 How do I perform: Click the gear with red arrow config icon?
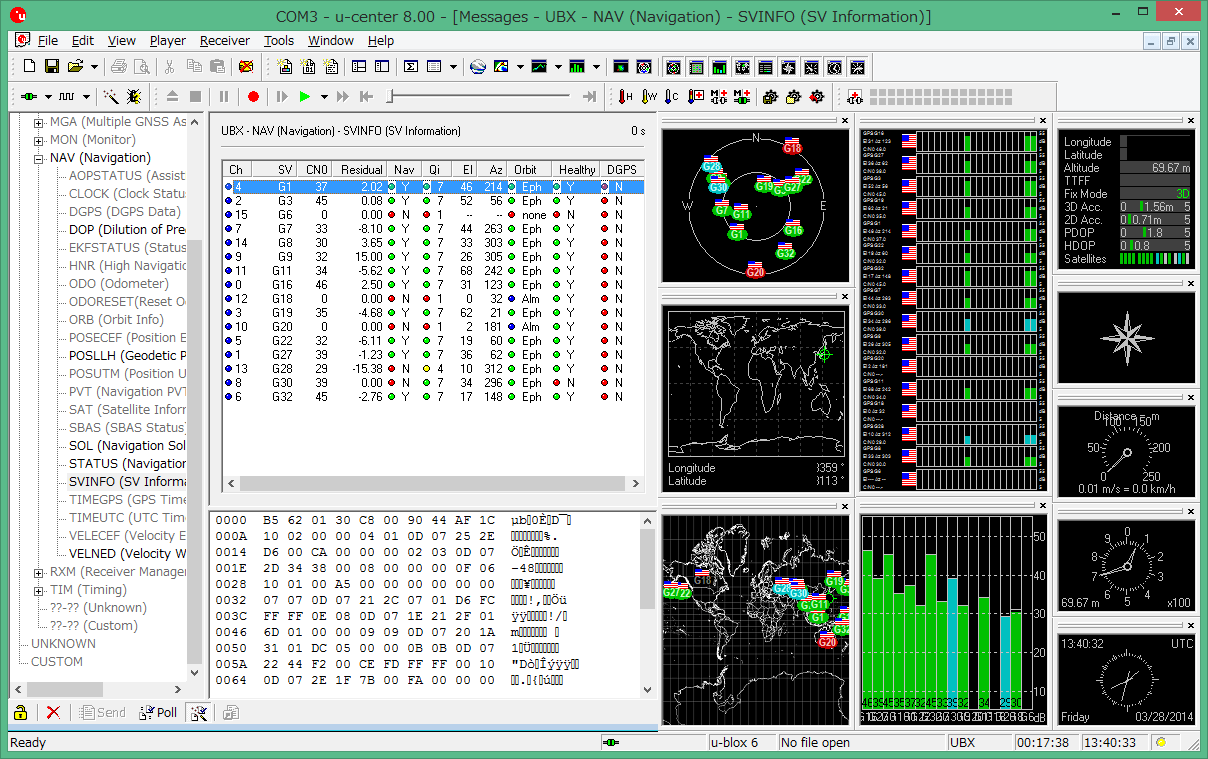tap(817, 97)
